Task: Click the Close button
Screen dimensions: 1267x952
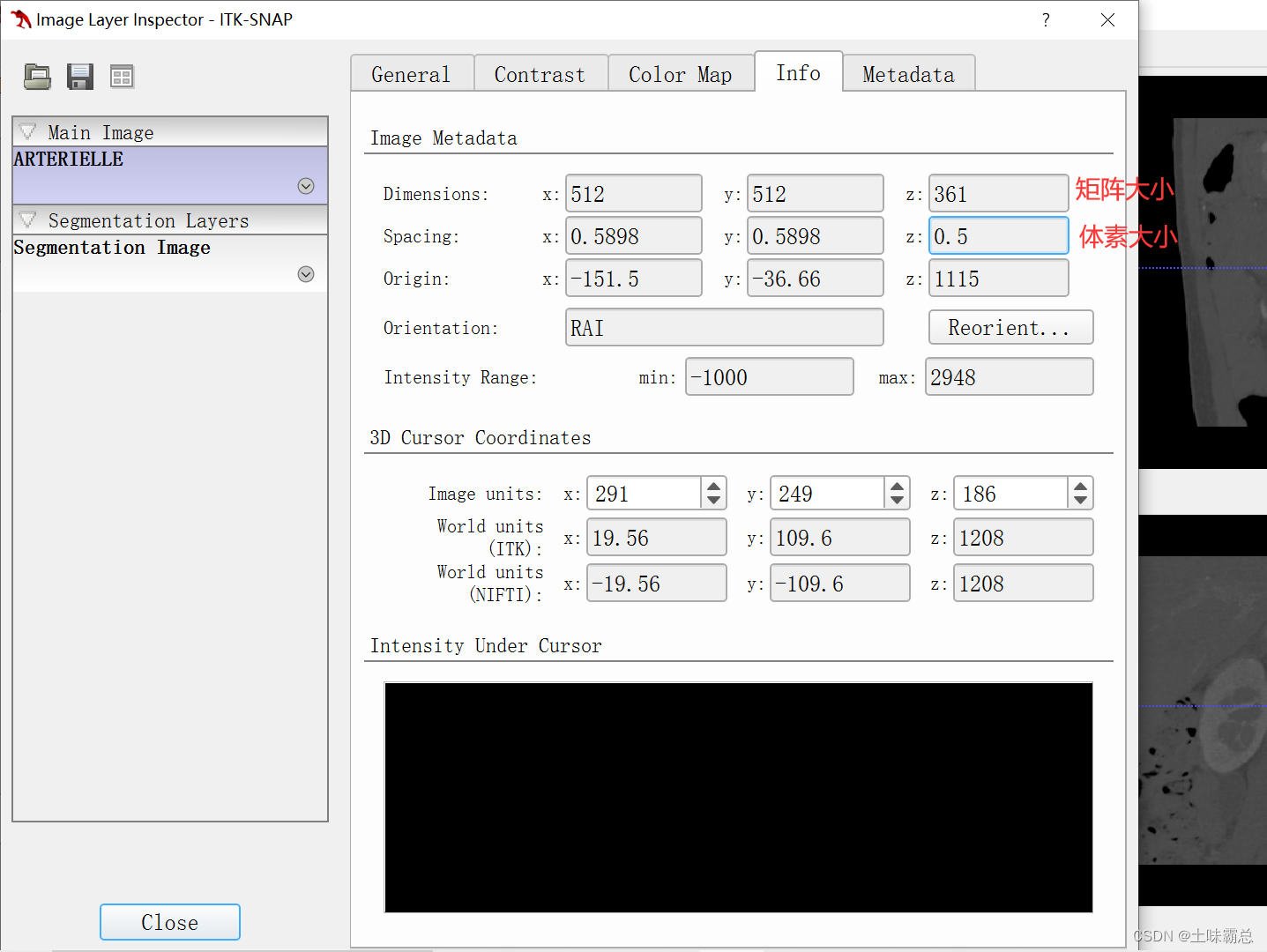Action: [170, 922]
